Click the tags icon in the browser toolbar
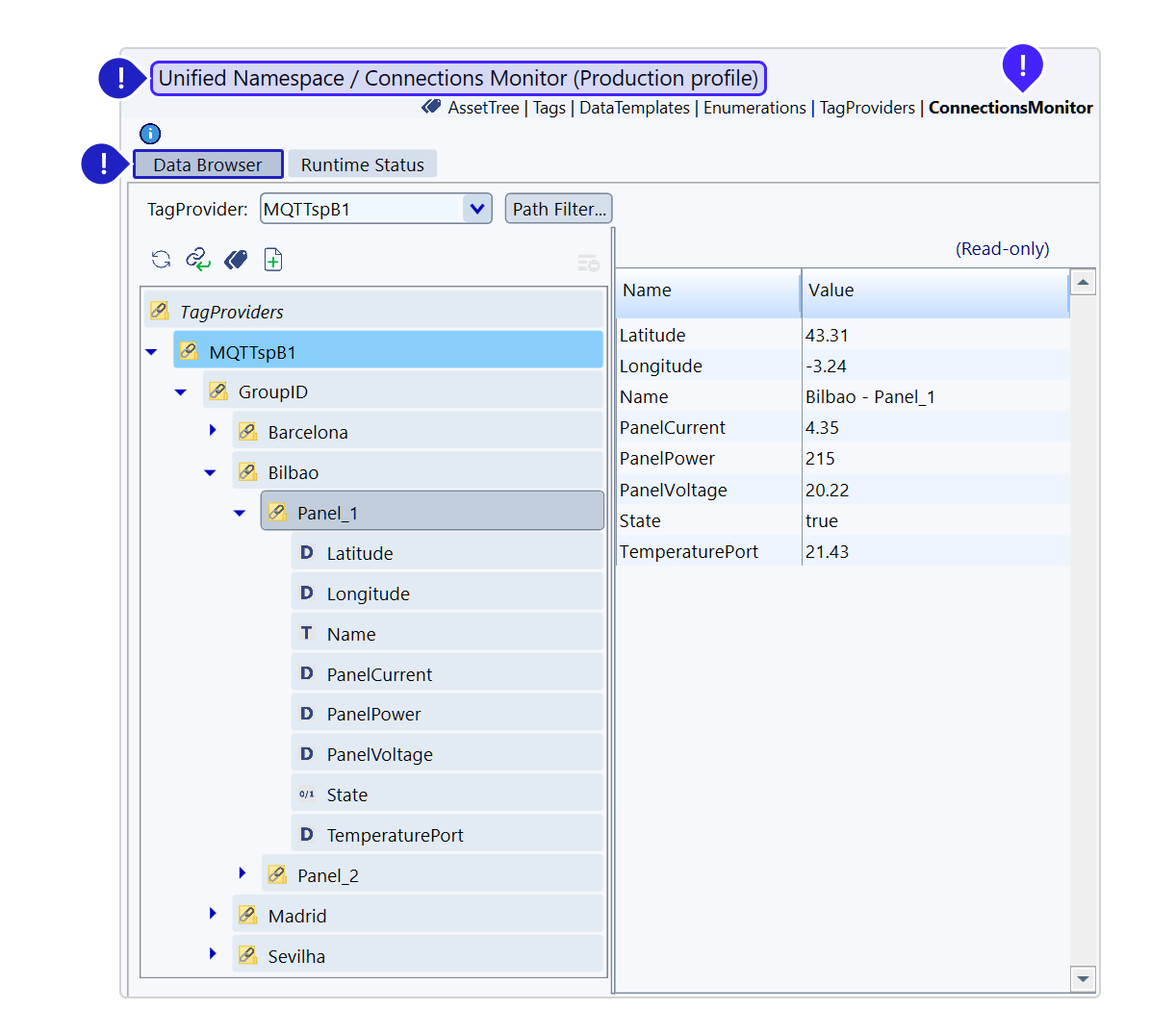 point(236,260)
